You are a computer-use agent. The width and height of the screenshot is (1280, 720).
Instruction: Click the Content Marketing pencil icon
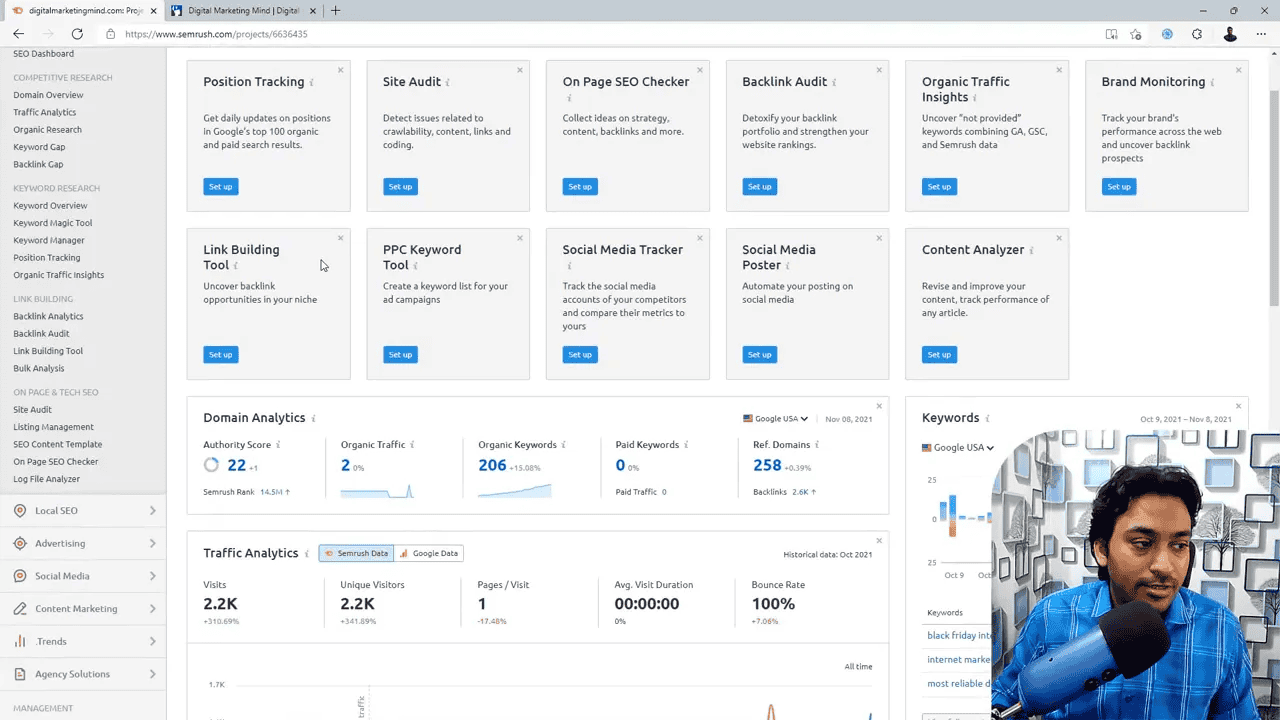18,608
